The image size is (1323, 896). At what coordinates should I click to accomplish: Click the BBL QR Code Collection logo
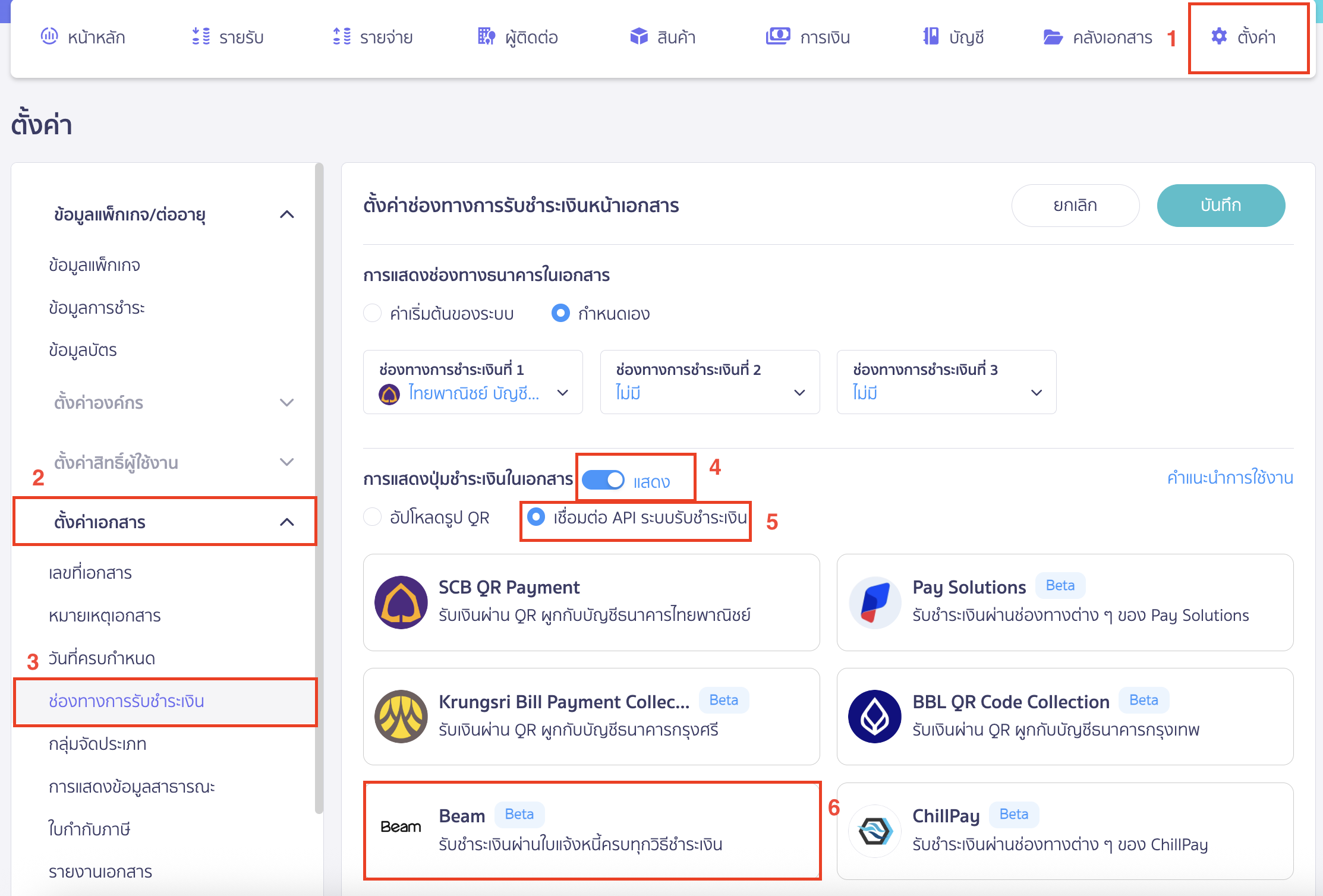click(x=875, y=716)
